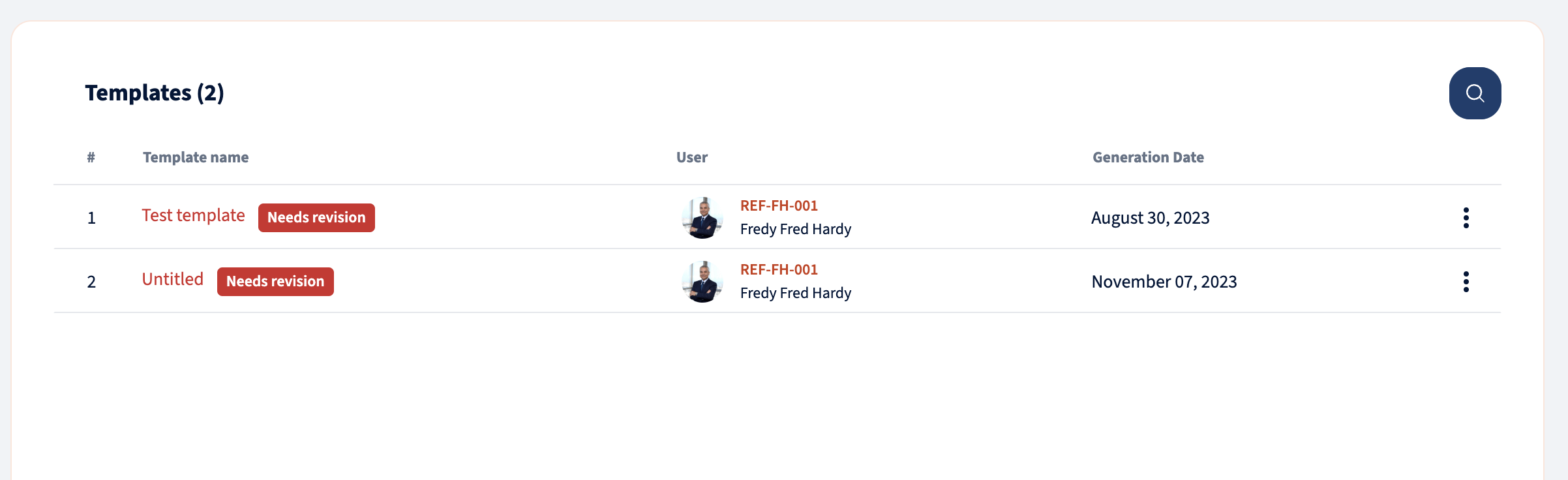
Task: Click Fredy Fred Hardy name in the first row
Action: coord(796,230)
